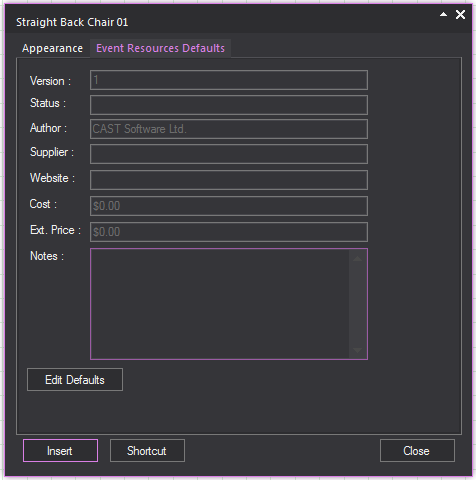Screen dimensions: 476x480
Task: Click inside the Website field
Action: click(x=229, y=180)
